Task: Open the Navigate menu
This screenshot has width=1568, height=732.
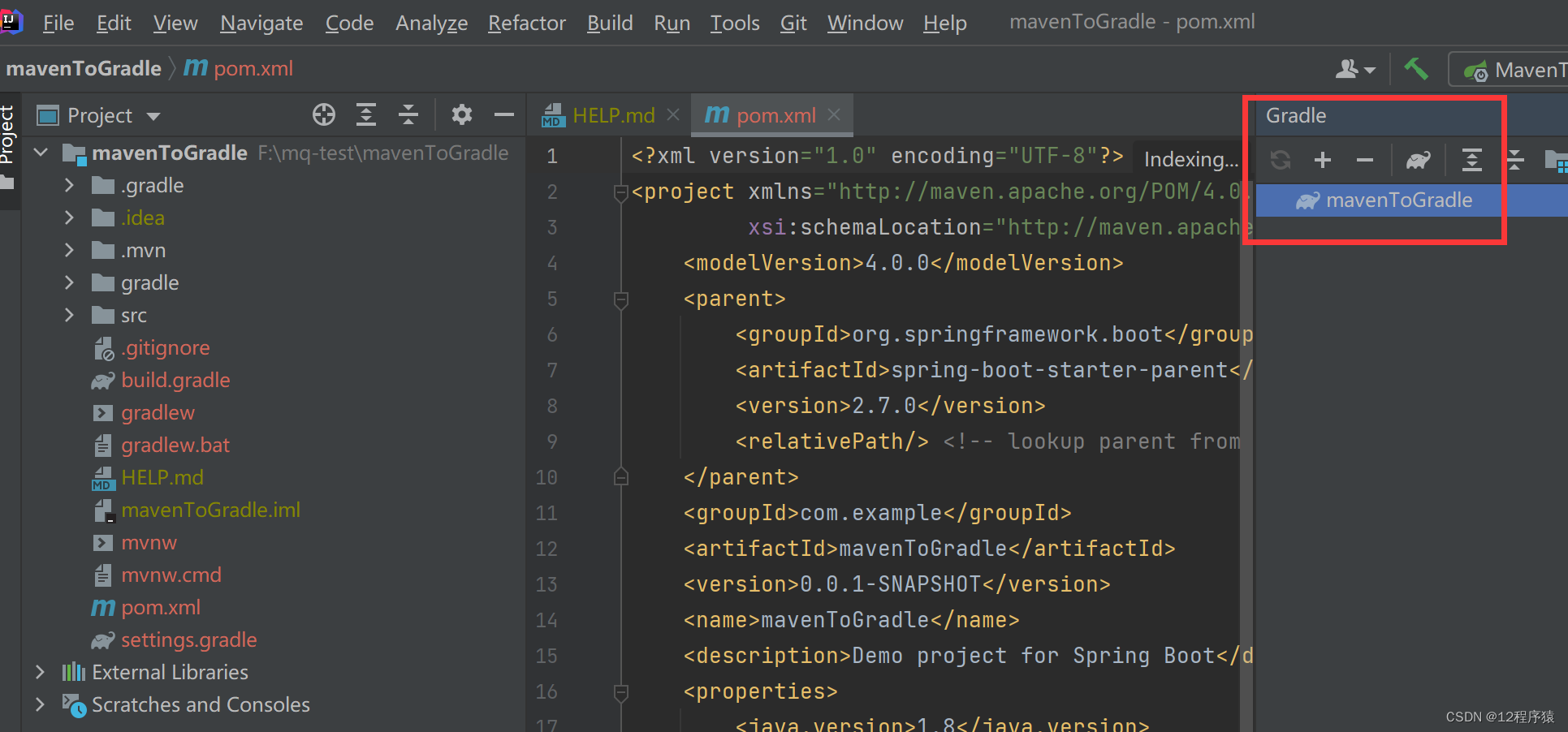Action: [x=261, y=24]
